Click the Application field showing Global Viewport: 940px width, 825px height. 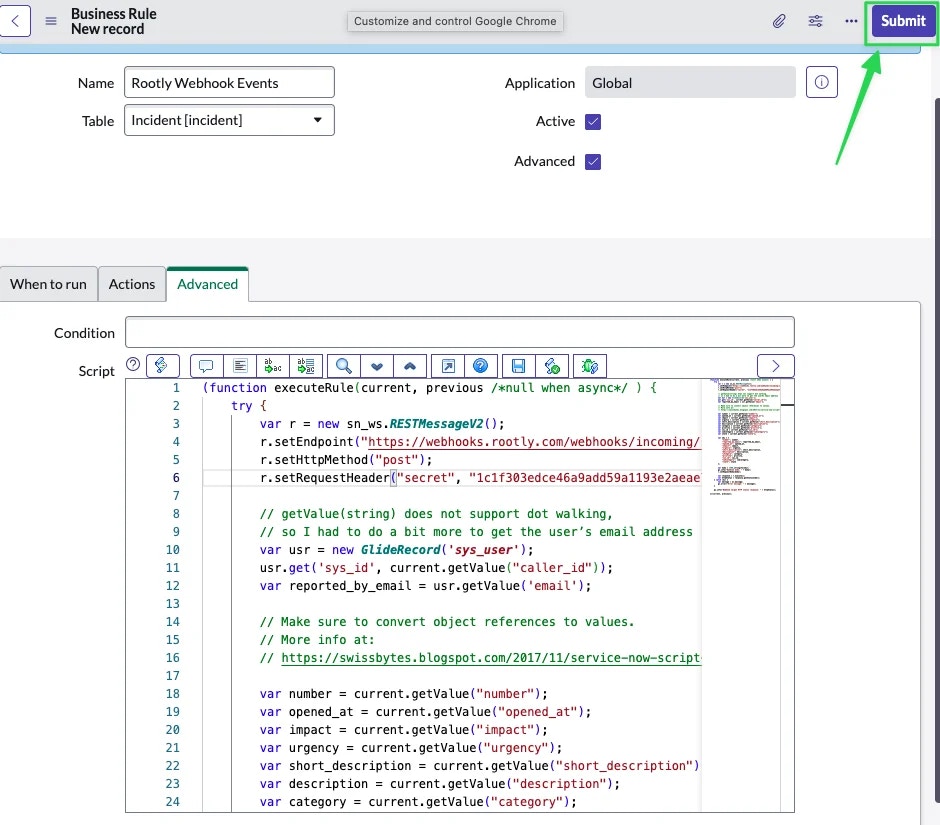690,83
